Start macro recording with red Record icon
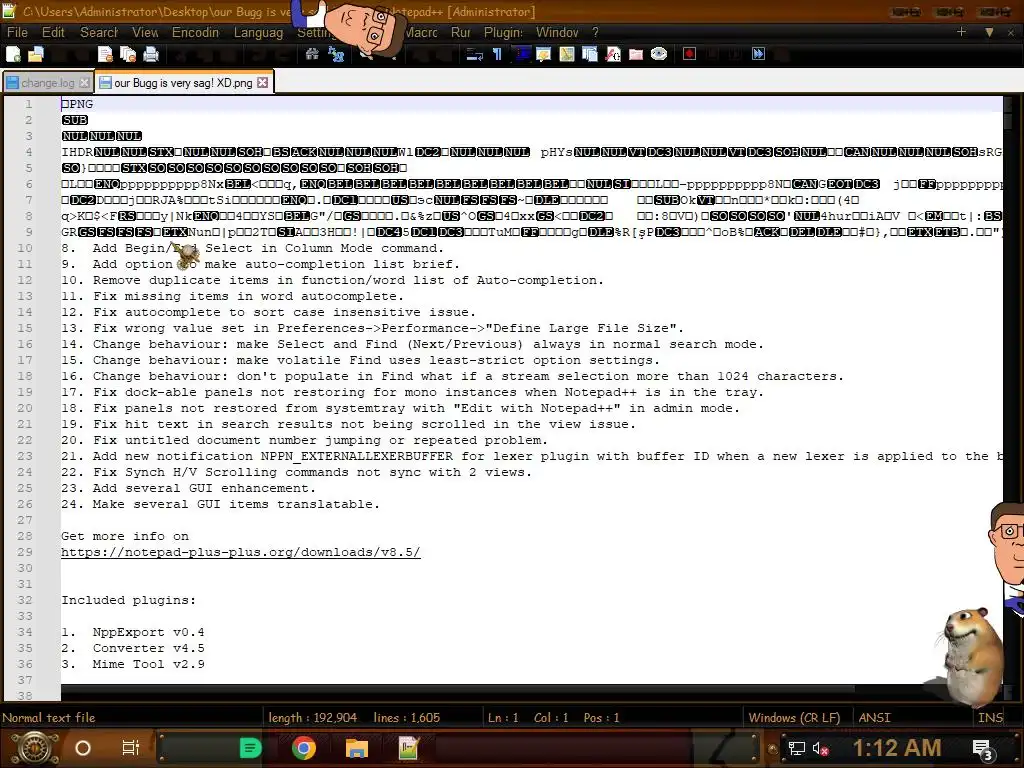 click(689, 54)
